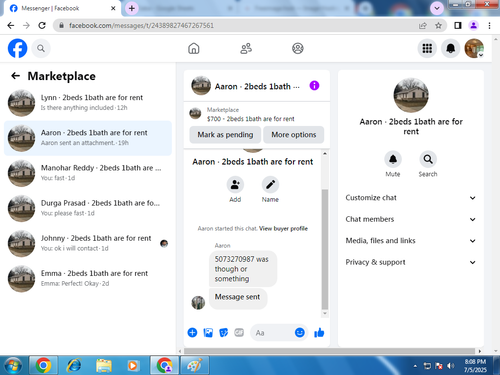Open new browser tab with plus button

click(x=132, y=8)
